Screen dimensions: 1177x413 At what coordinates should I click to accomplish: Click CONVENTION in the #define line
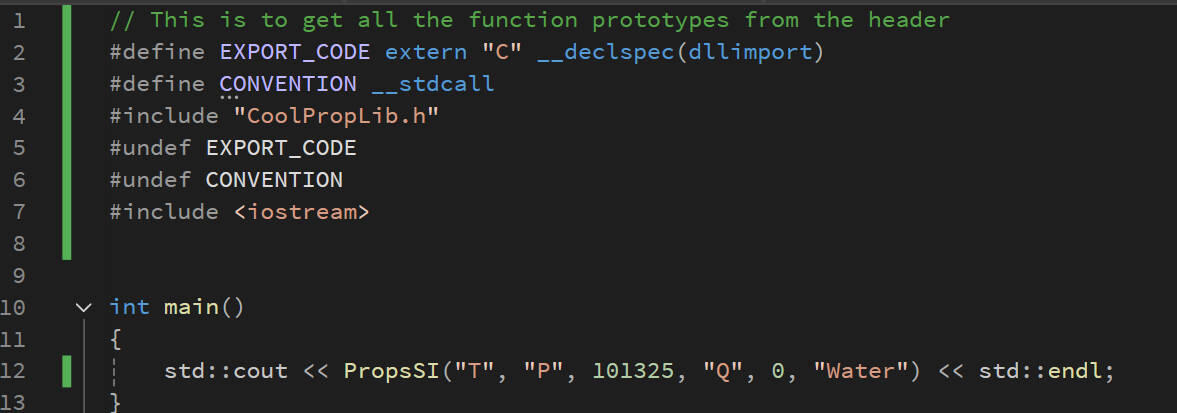coord(288,84)
